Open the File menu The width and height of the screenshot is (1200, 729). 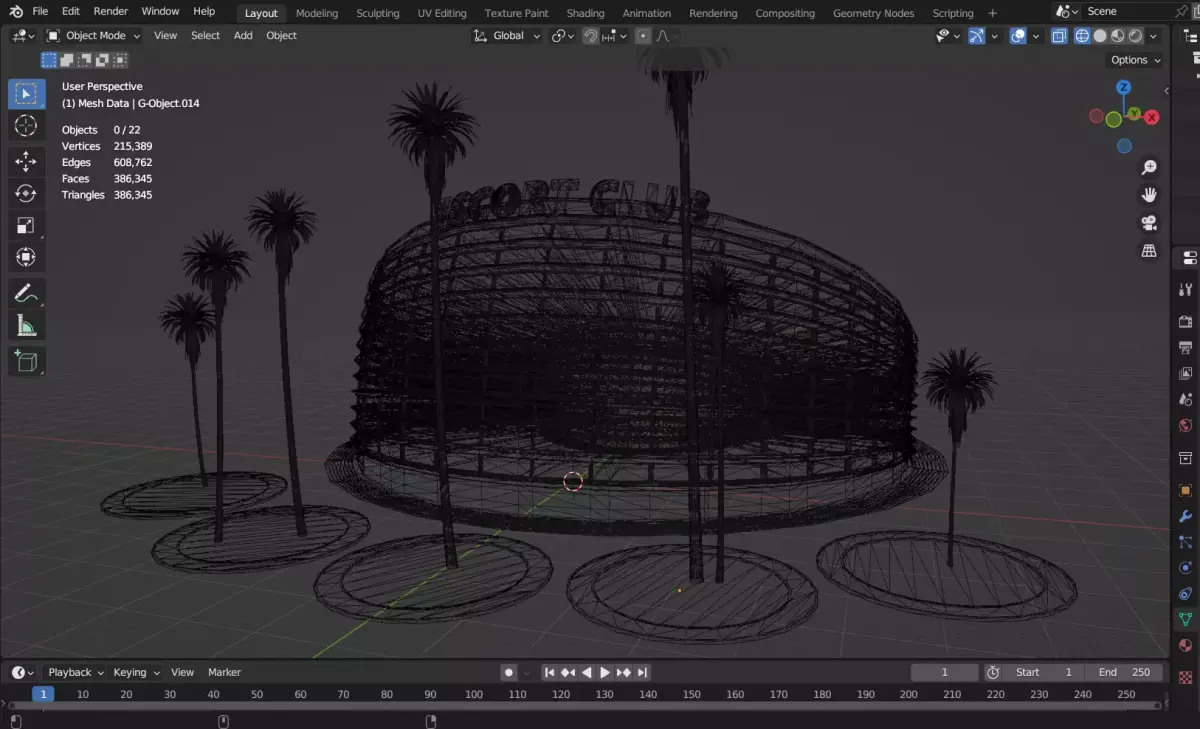(40, 12)
